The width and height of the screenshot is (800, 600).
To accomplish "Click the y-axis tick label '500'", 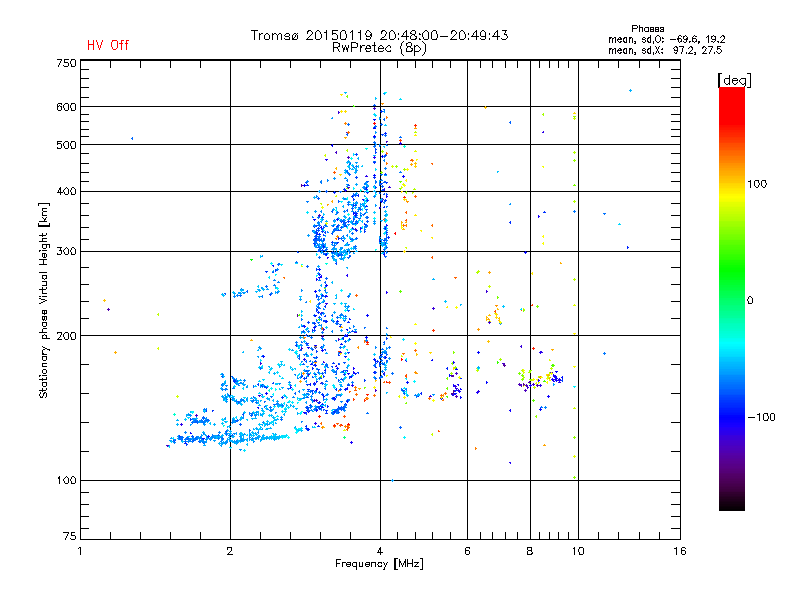I will click(66, 145).
